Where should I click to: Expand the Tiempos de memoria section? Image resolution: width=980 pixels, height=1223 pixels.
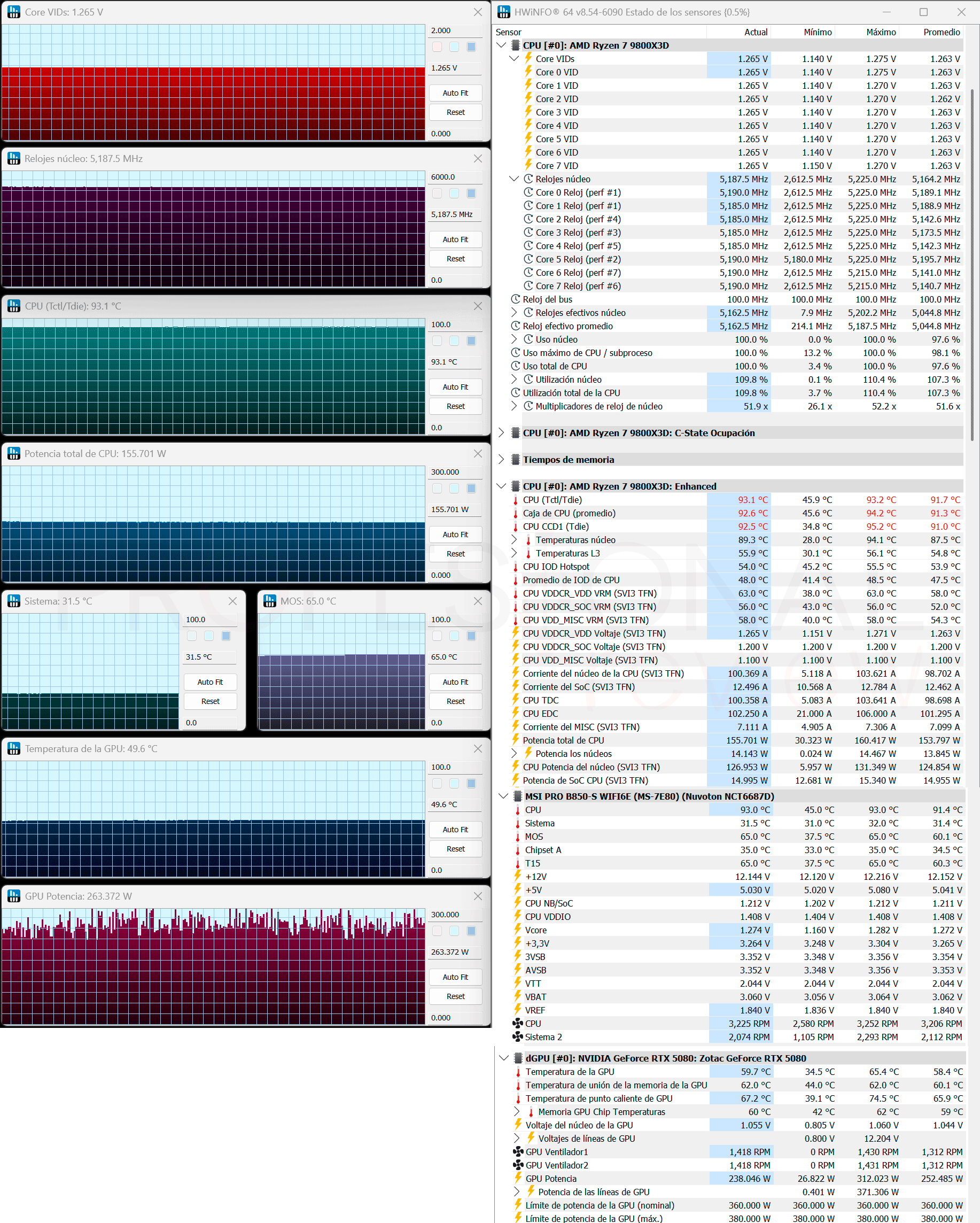pyautogui.click(x=501, y=460)
